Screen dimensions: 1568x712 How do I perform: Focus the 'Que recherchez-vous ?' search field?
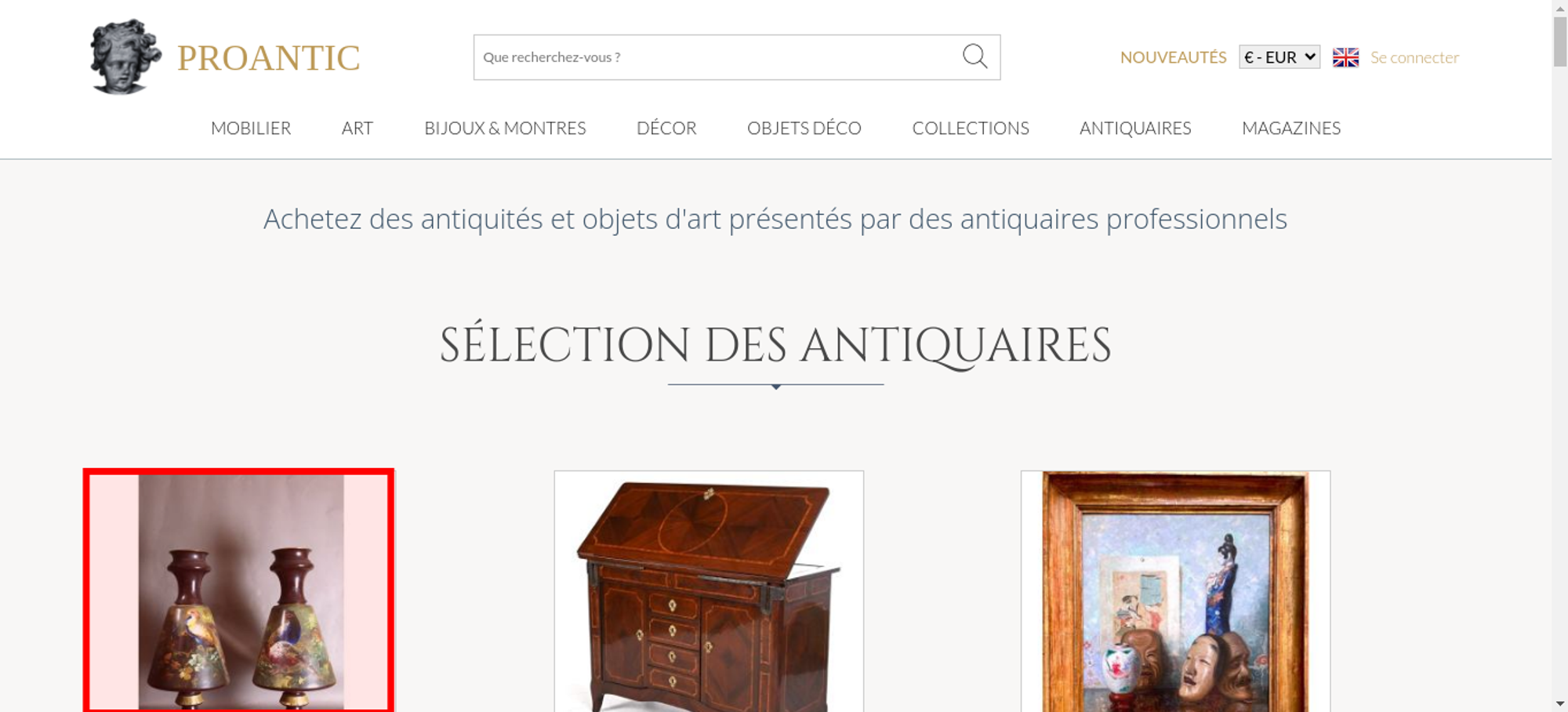717,57
